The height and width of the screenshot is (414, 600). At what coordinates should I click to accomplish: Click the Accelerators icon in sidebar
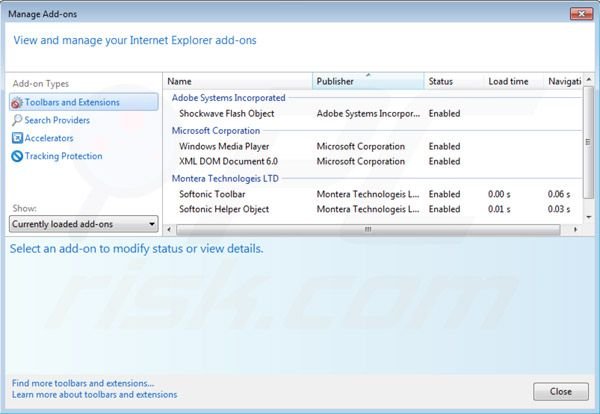(17, 138)
